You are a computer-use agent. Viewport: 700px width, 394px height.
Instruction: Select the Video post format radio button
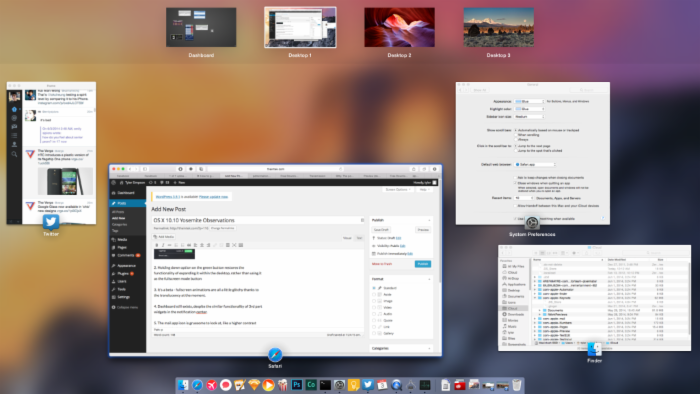click(x=374, y=307)
